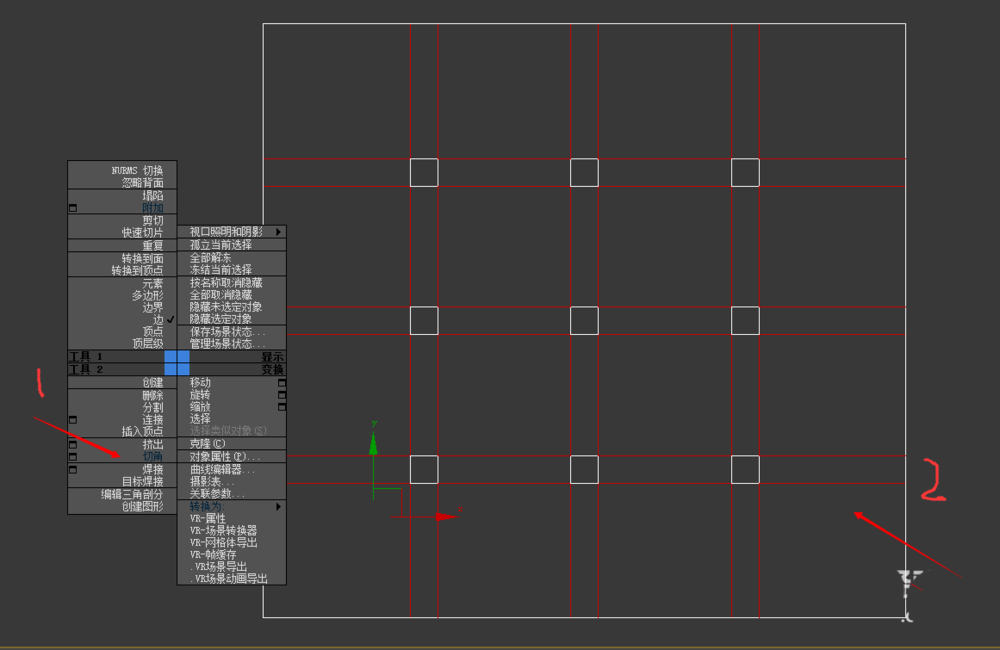This screenshot has width=1000, height=650.
Task: Open the 曲线编辑器 (Curve Editor)
Action: (225, 469)
